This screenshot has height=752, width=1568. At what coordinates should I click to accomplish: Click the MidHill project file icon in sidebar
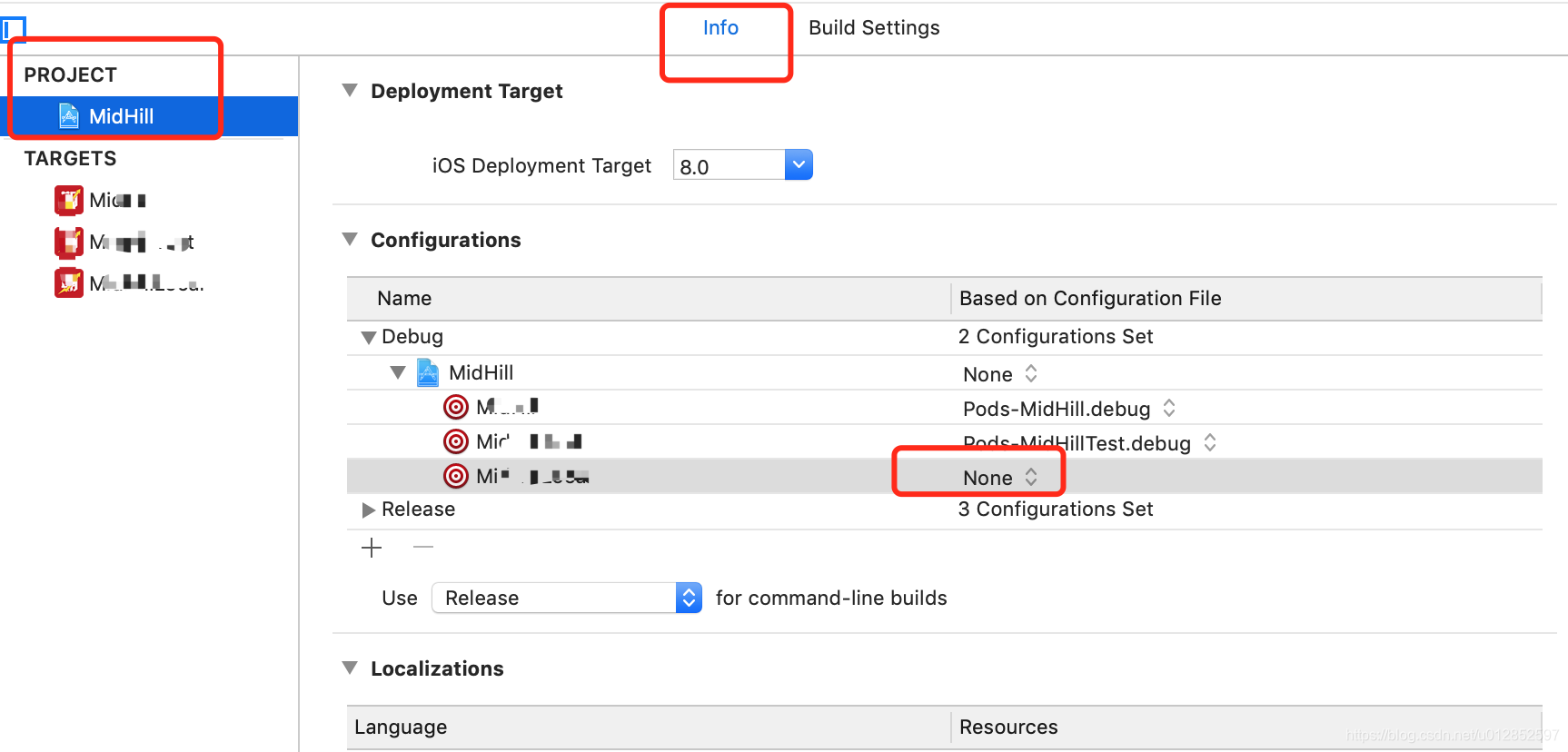point(69,115)
